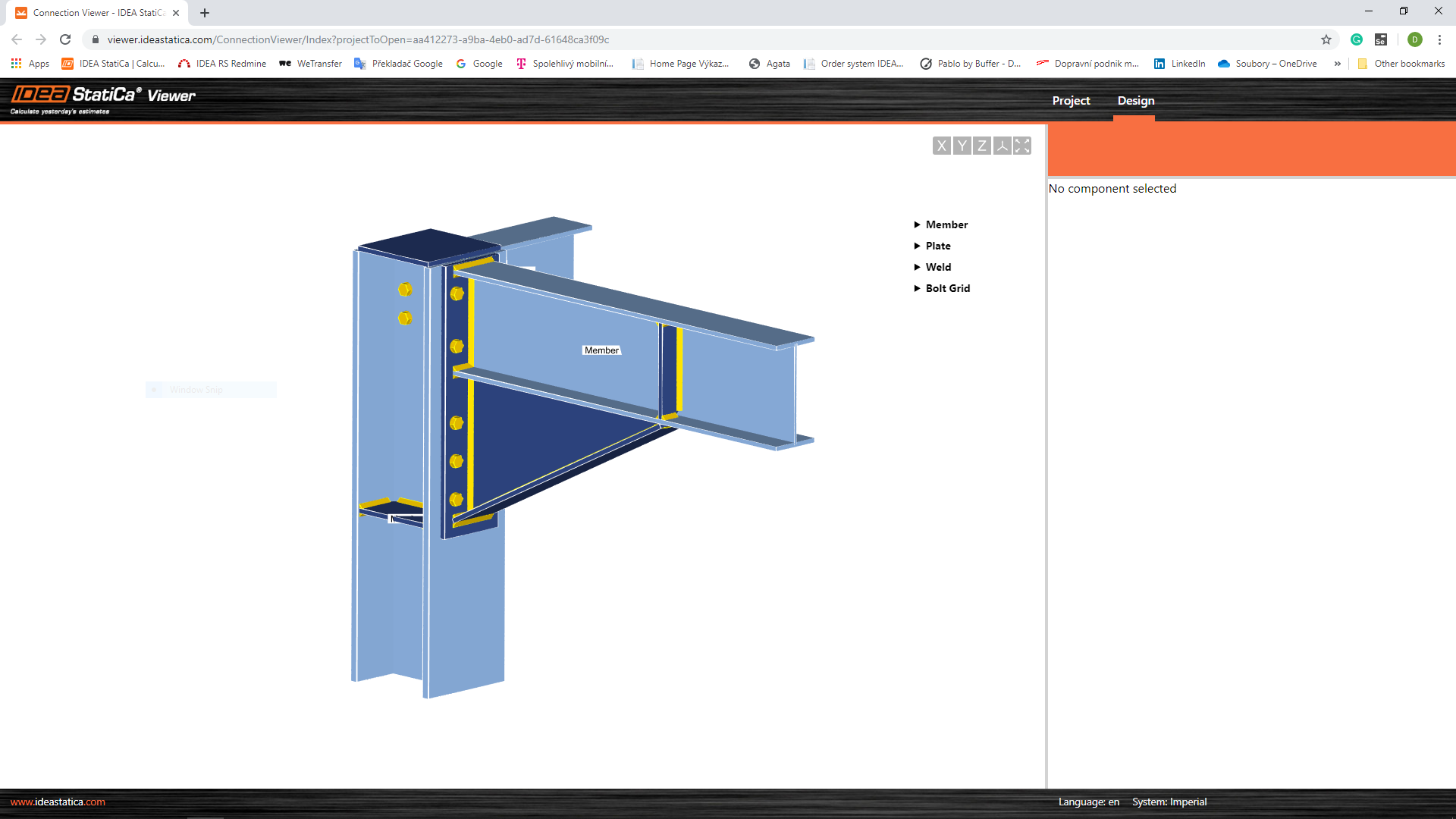Switch to the Project tab

(x=1070, y=100)
